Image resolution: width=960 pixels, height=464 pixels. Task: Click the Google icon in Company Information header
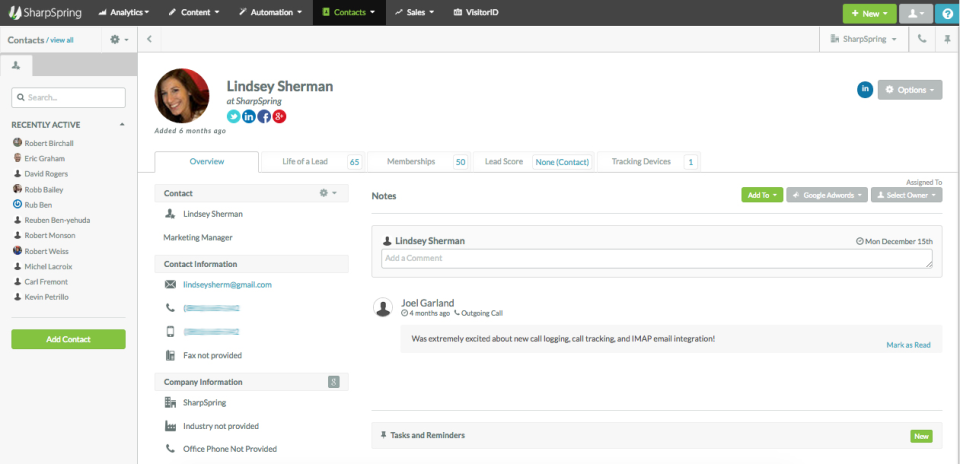334,382
